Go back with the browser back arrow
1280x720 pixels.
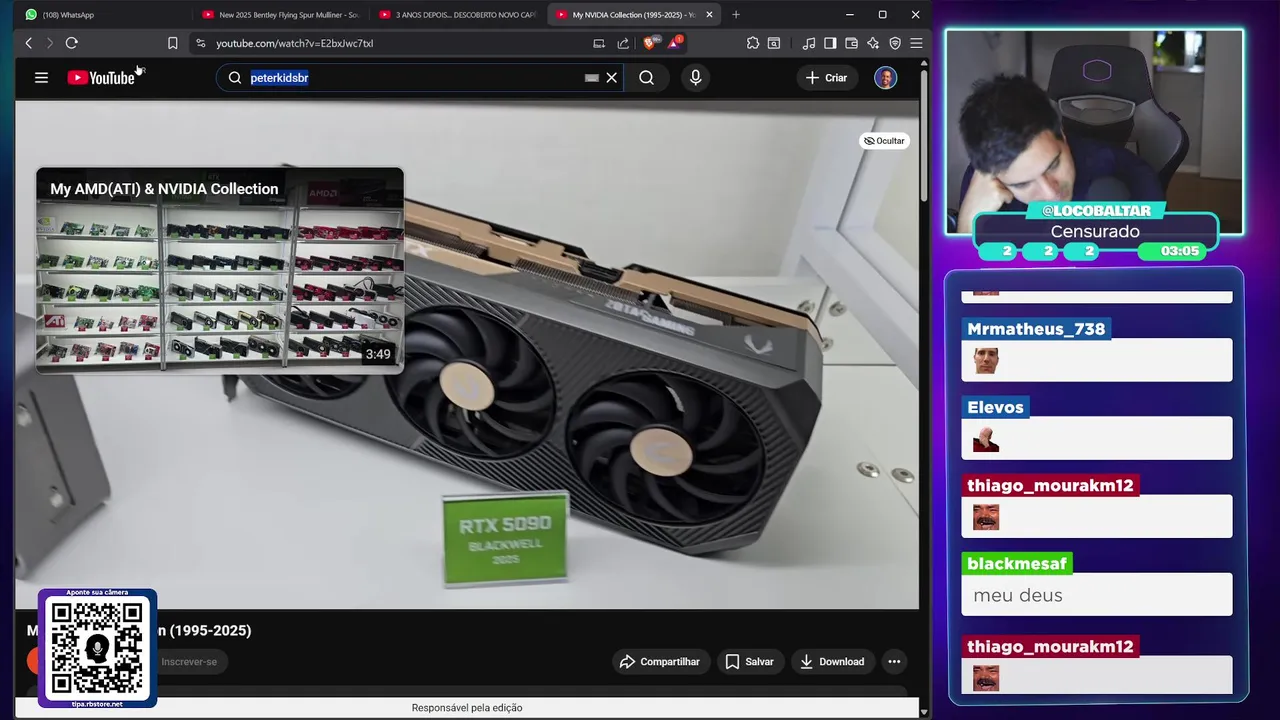click(29, 43)
